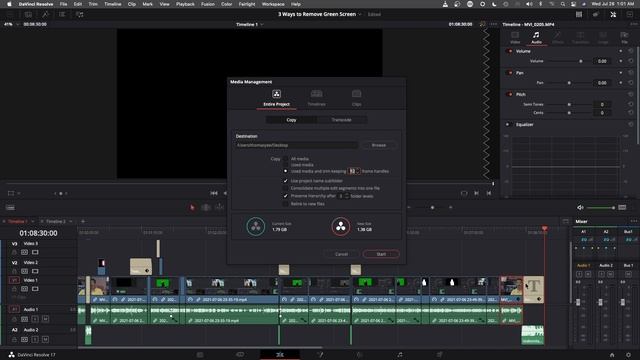The image size is (640, 360).
Task: Click Cancel in Media Management dialog
Action: [x=341, y=254]
